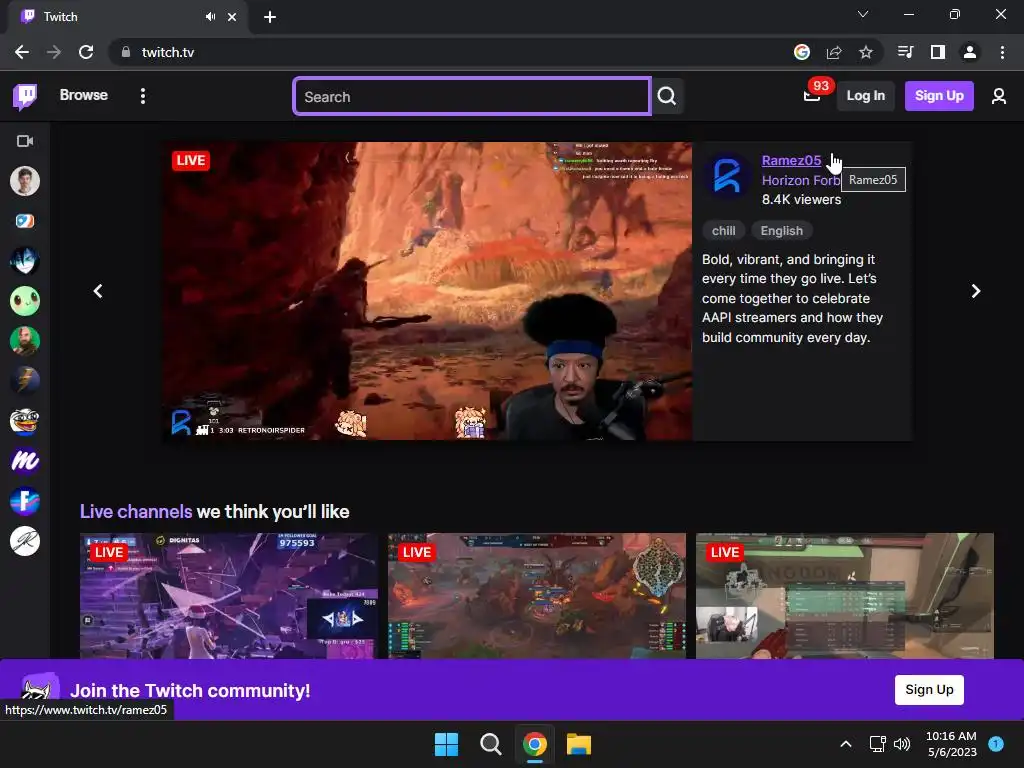Open the three-dot More menu beside Browse

pyautogui.click(x=143, y=96)
